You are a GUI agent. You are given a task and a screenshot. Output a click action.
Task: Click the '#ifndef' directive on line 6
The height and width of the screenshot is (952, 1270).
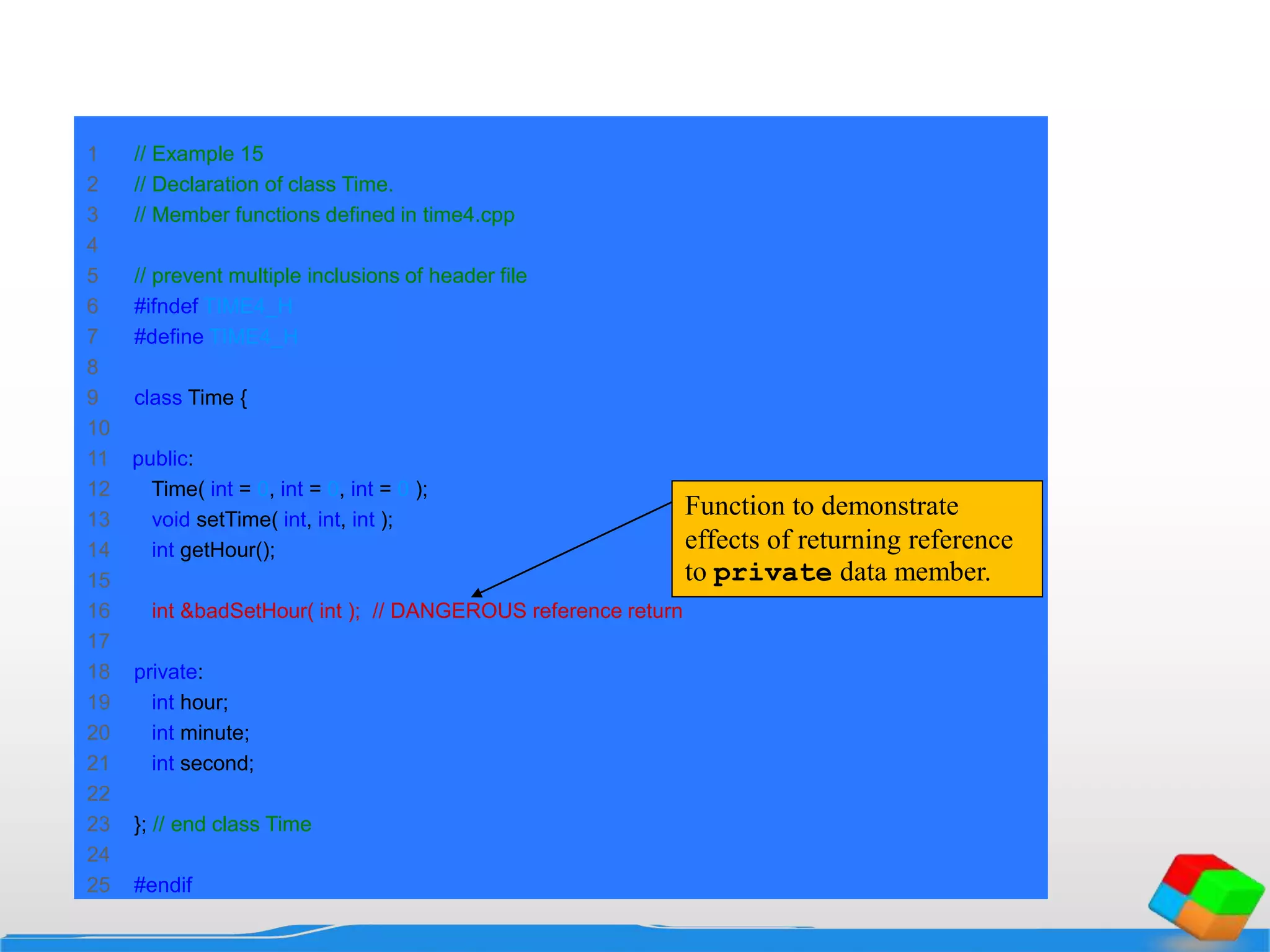(166, 306)
